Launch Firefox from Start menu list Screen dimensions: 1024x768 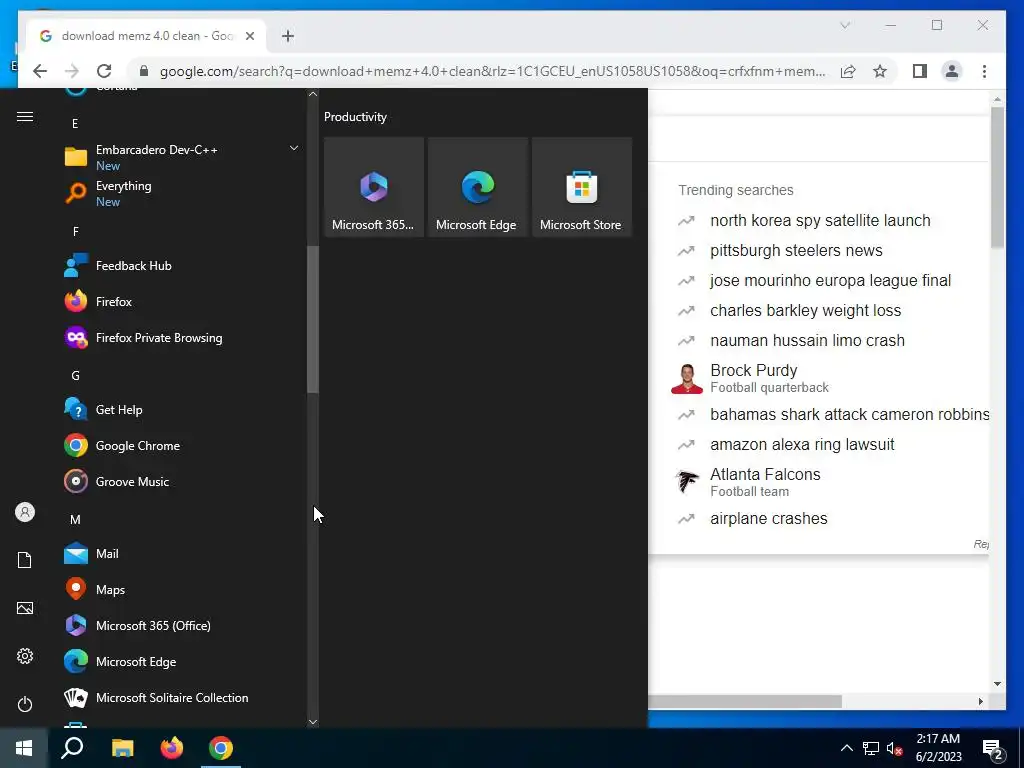[x=181, y=302]
